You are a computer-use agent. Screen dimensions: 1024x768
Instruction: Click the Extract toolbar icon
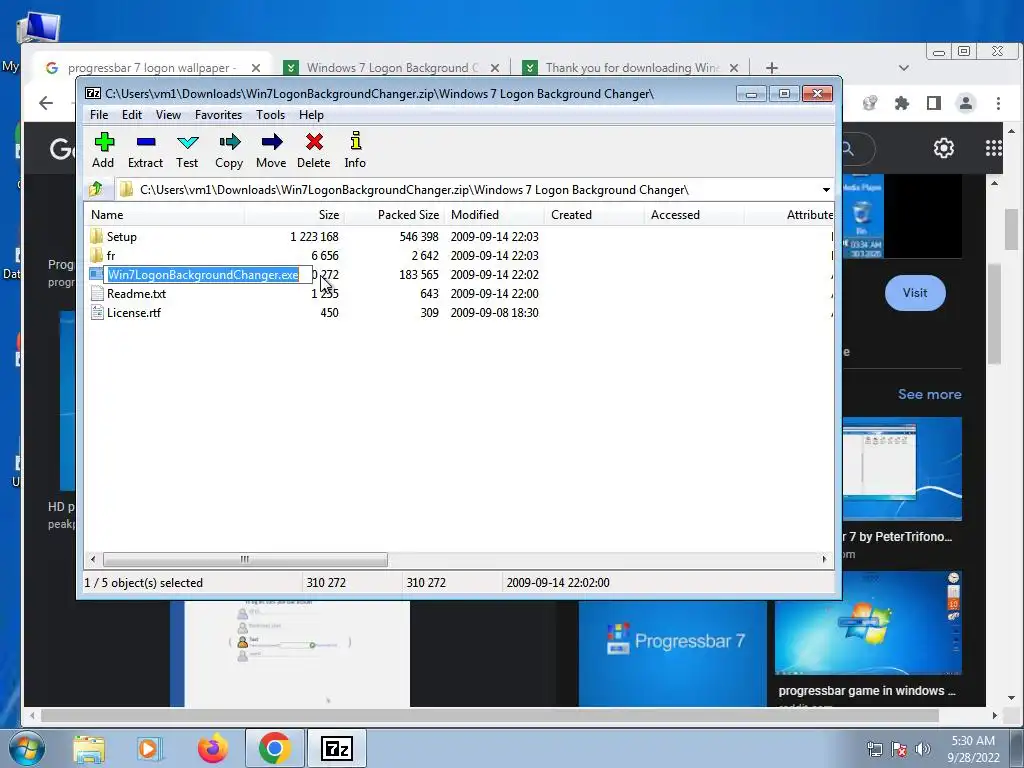pos(146,142)
